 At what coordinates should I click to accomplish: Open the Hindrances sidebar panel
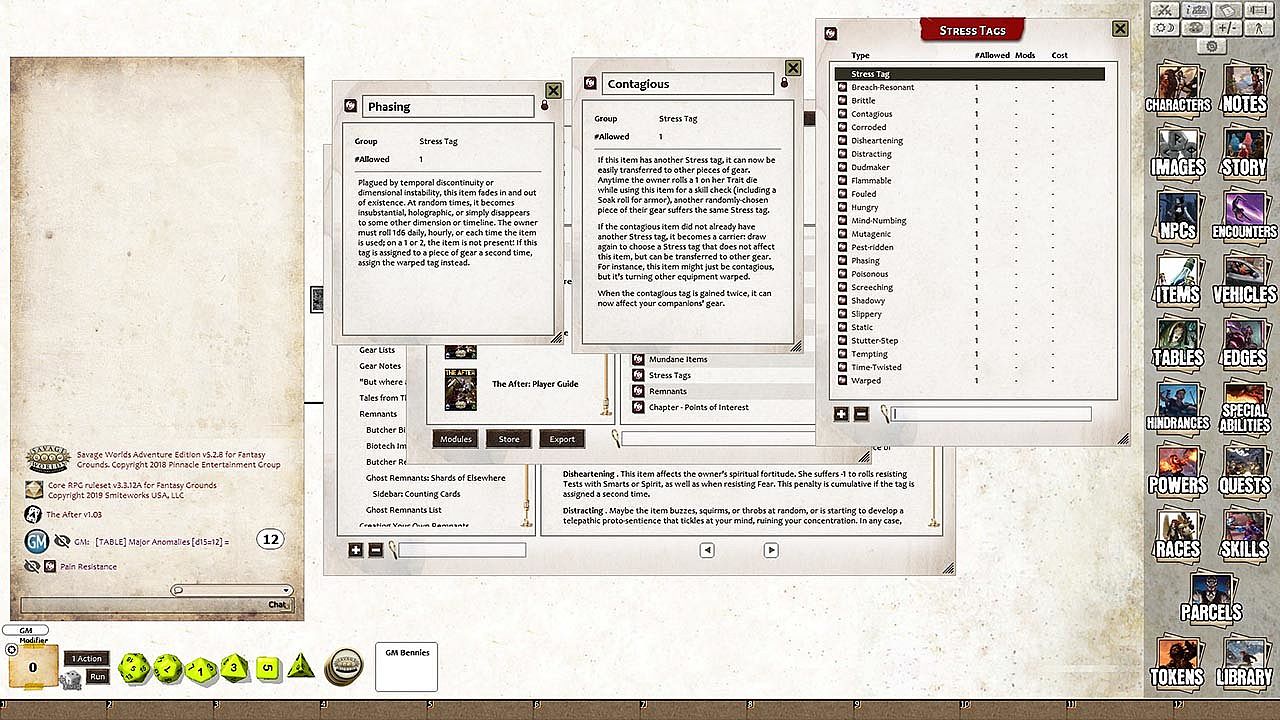(x=1178, y=406)
